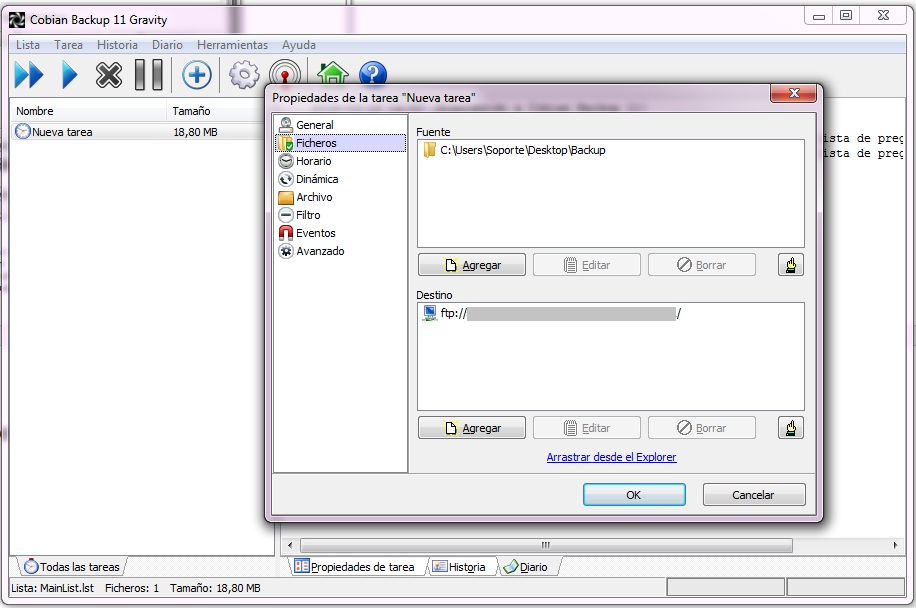This screenshot has width=916, height=608.
Task: Open help with blue question mark icon
Action: (373, 73)
